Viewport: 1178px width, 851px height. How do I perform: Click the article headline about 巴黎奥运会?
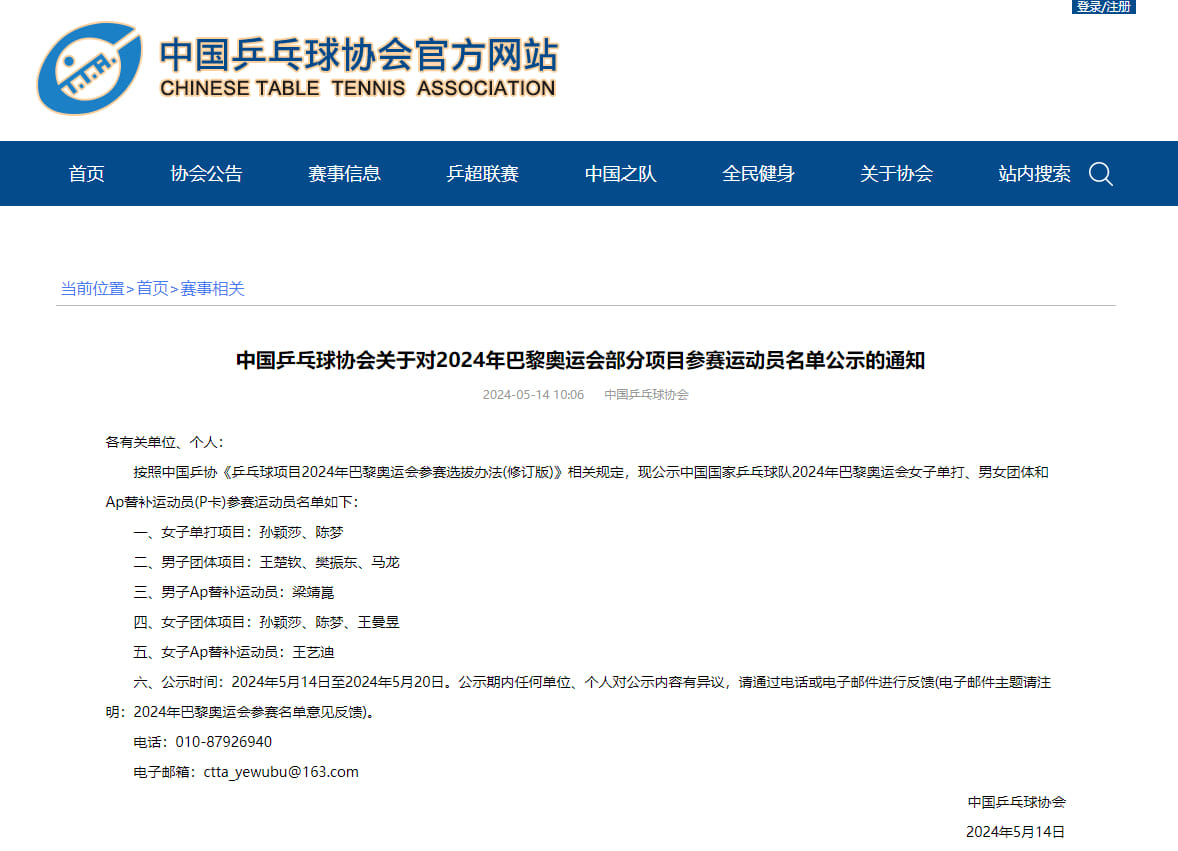[580, 361]
